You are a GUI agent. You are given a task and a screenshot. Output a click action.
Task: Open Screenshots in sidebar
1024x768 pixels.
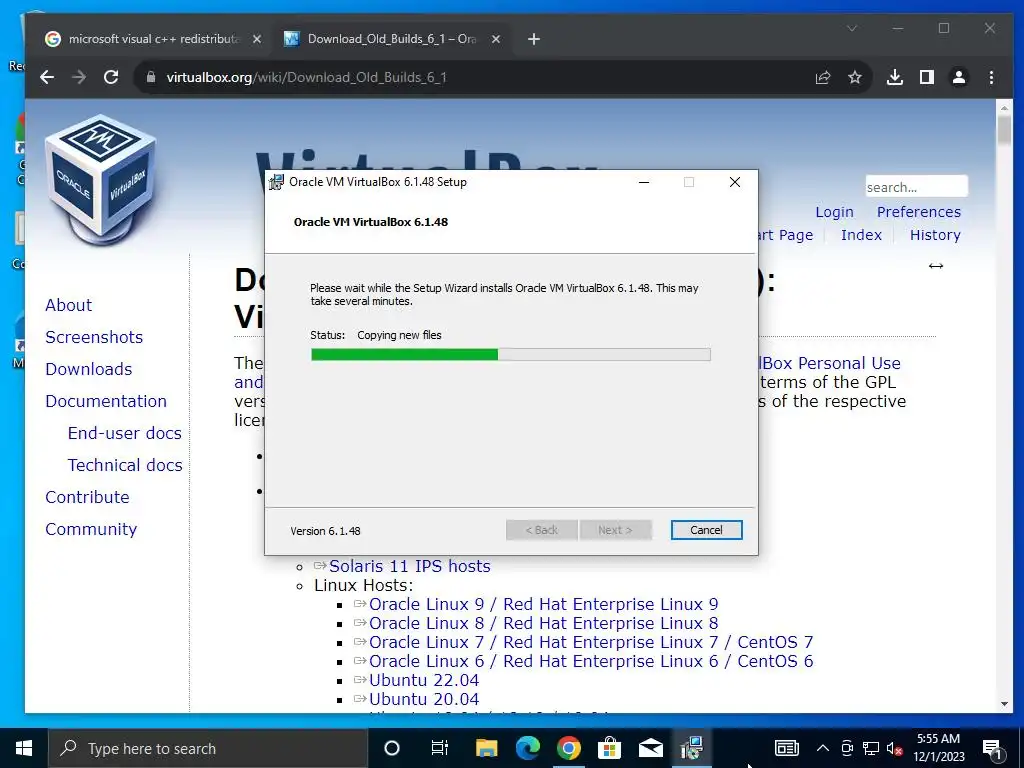pyautogui.click(x=94, y=337)
